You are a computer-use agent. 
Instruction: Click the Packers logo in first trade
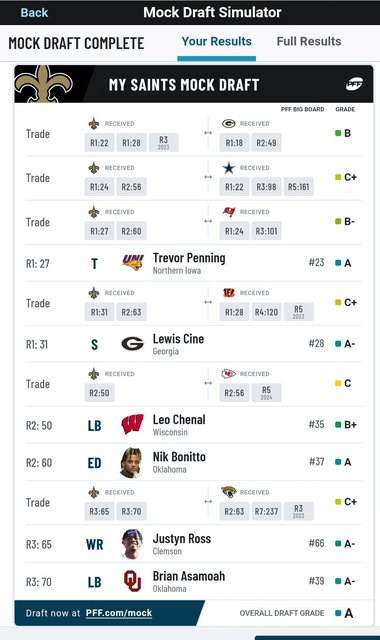229,123
